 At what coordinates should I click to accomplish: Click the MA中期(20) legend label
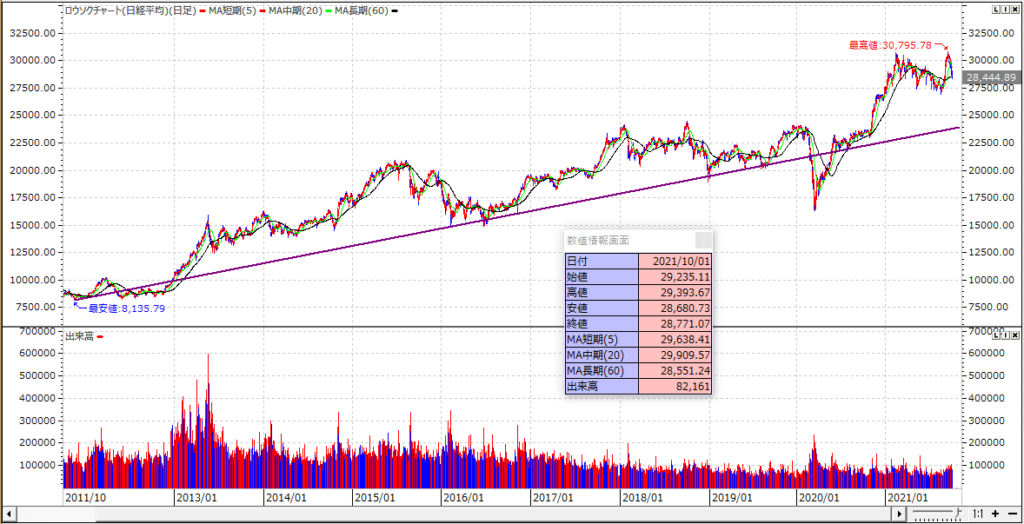[x=306, y=9]
